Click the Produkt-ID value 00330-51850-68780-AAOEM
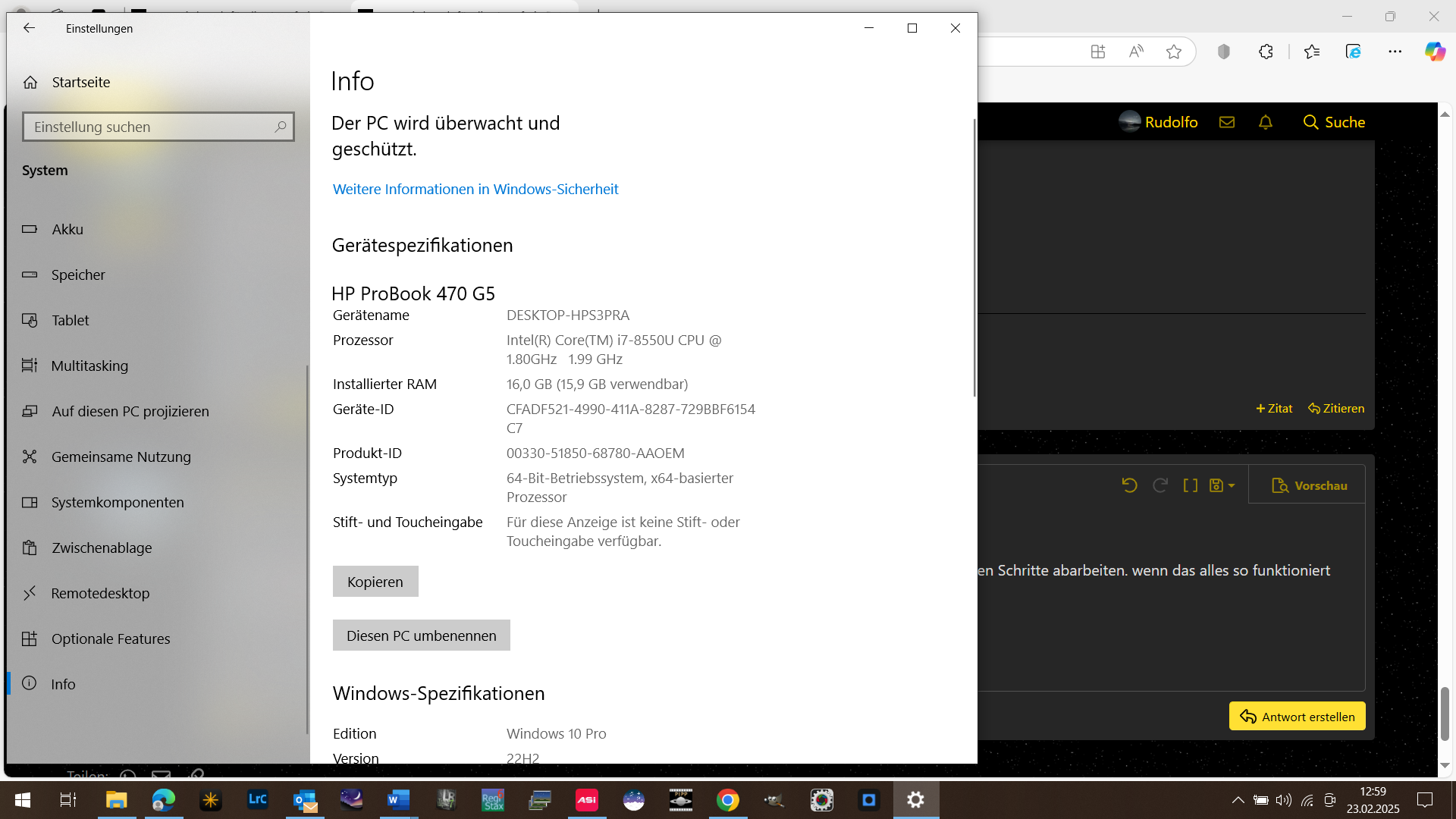Screen dimensions: 1456x819 pyautogui.click(x=595, y=453)
